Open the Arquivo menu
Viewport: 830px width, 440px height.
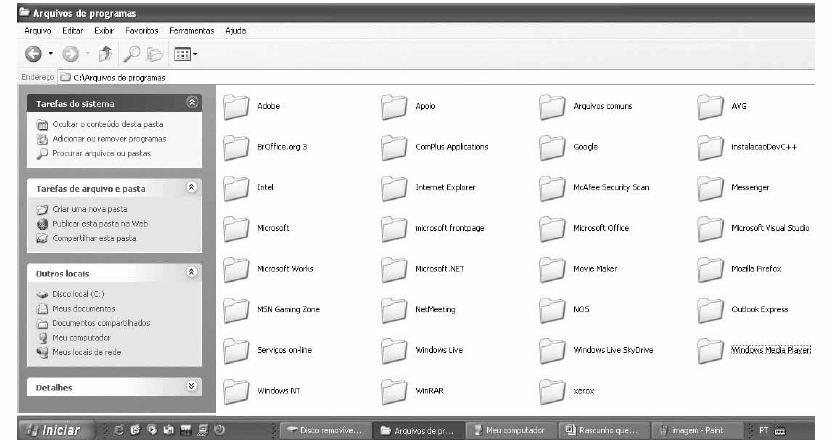pyautogui.click(x=36, y=31)
